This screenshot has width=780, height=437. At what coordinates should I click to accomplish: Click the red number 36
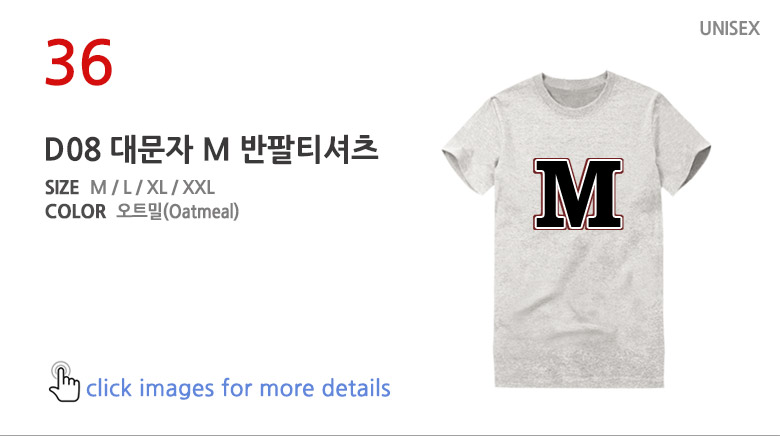[79, 63]
